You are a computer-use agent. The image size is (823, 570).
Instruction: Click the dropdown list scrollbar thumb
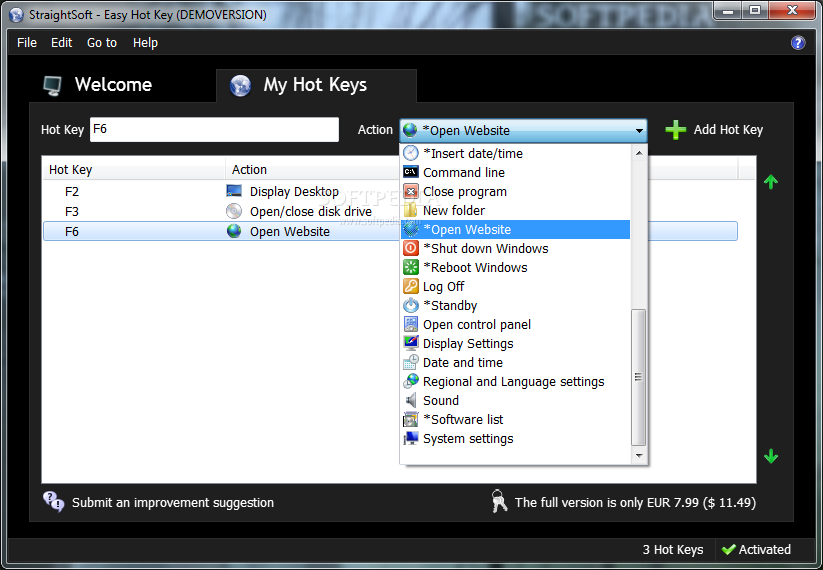638,377
